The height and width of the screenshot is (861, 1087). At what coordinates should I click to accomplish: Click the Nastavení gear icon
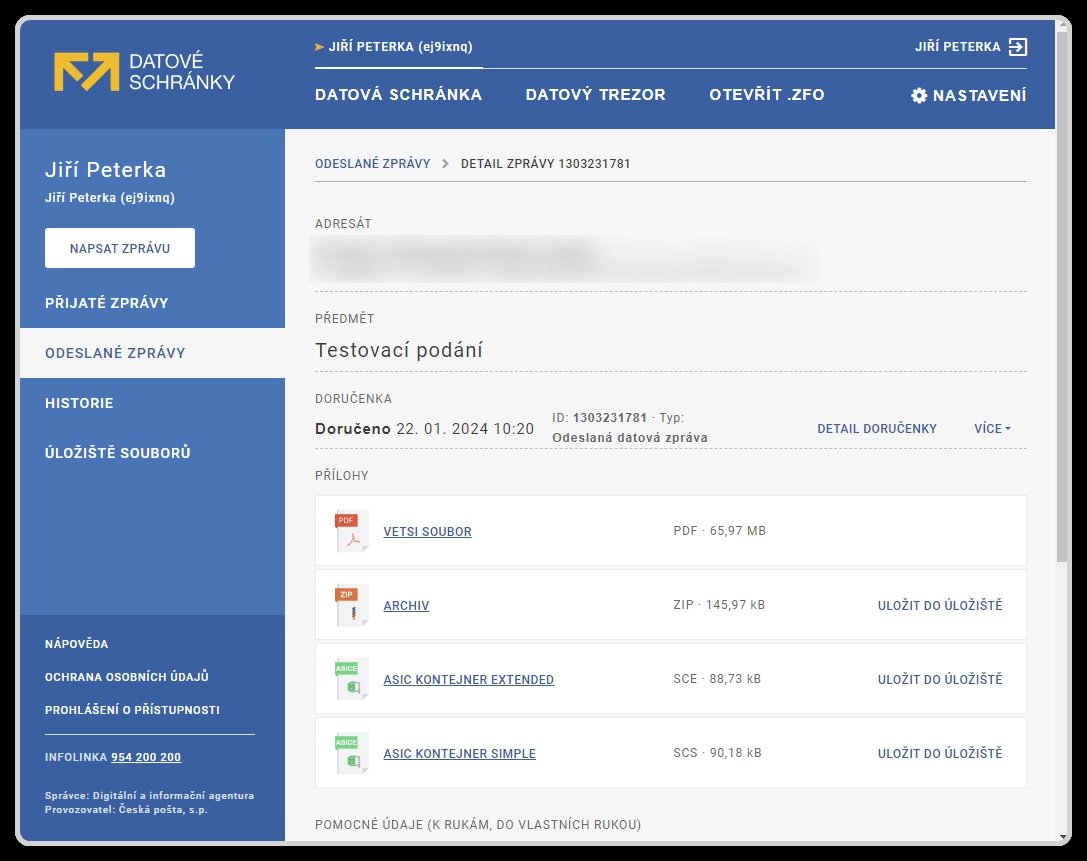[919, 95]
